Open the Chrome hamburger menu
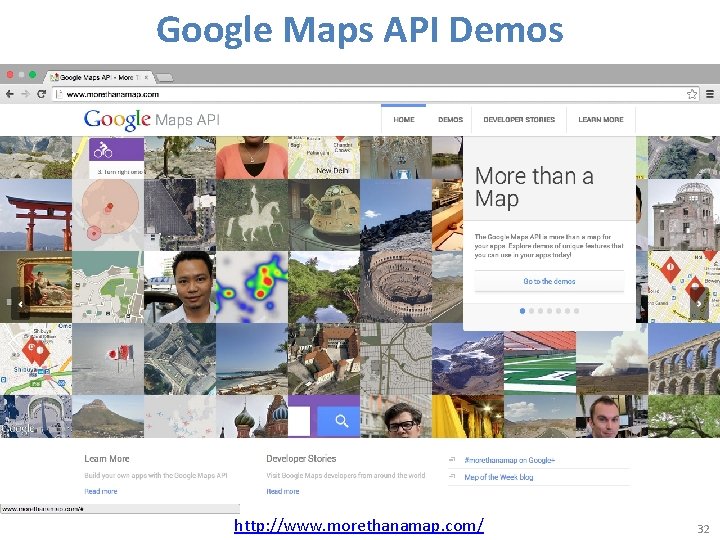Screen dimensions: 720x540 [710, 94]
